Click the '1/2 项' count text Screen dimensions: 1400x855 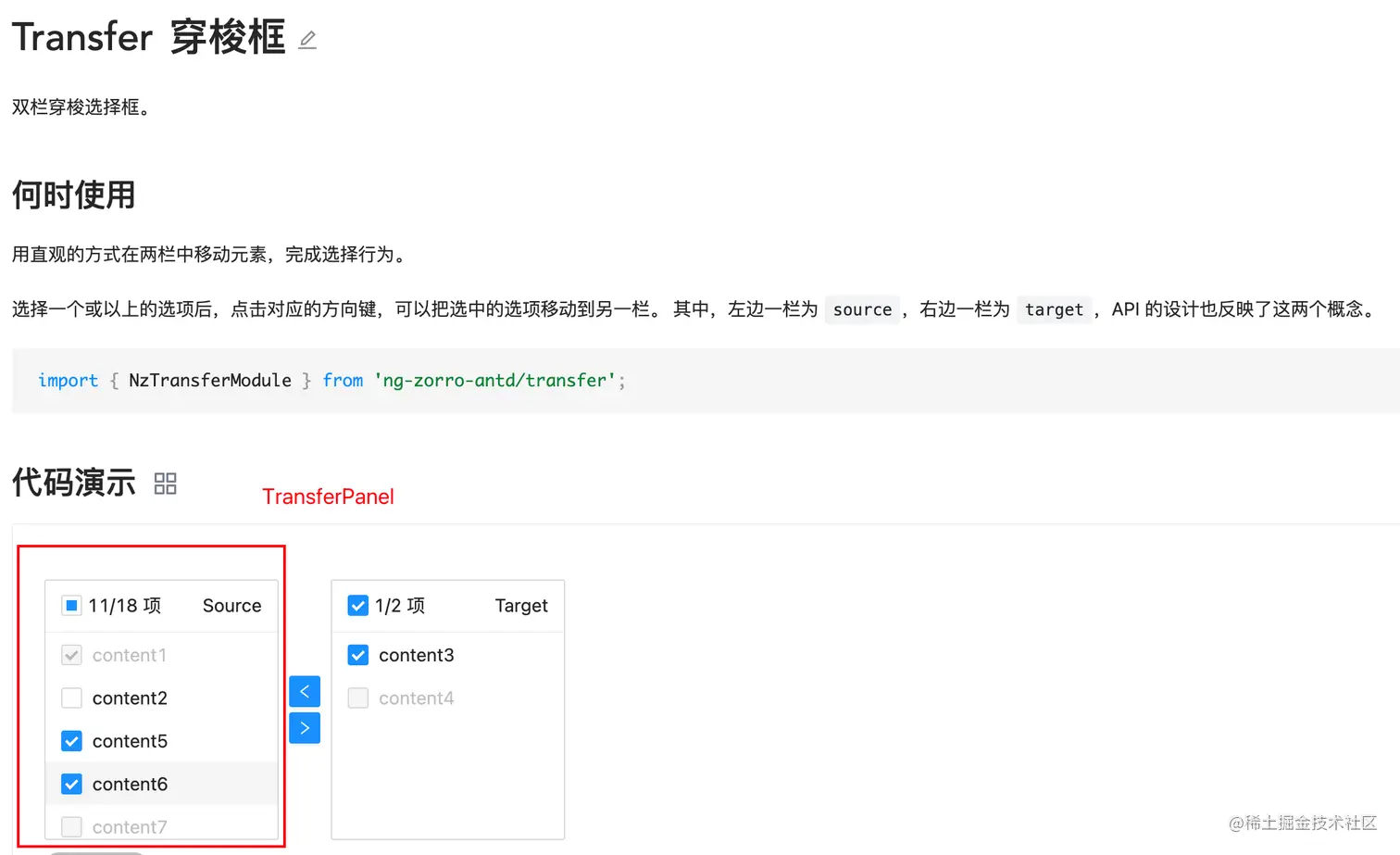coord(400,606)
